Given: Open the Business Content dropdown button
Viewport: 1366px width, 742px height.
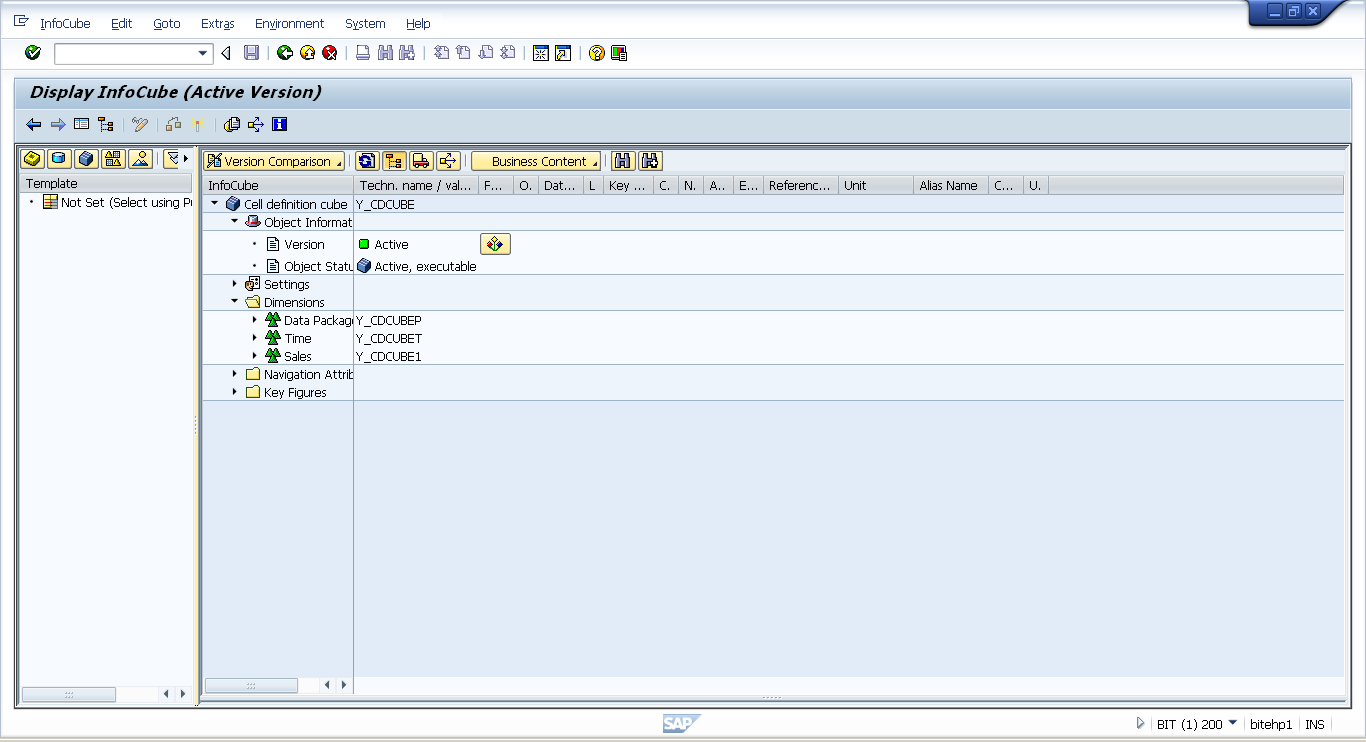Looking at the screenshot, I should (x=536, y=161).
